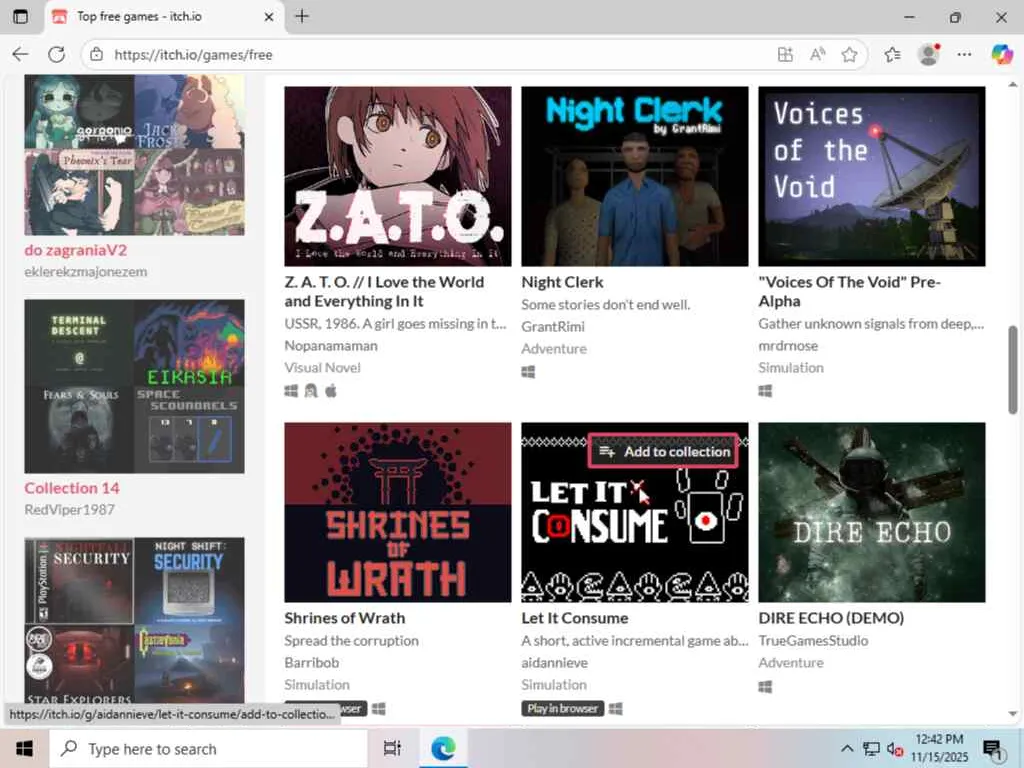Open Z.A.T.O. game thumbnail
This screenshot has height=768, width=1024.
pyautogui.click(x=398, y=176)
